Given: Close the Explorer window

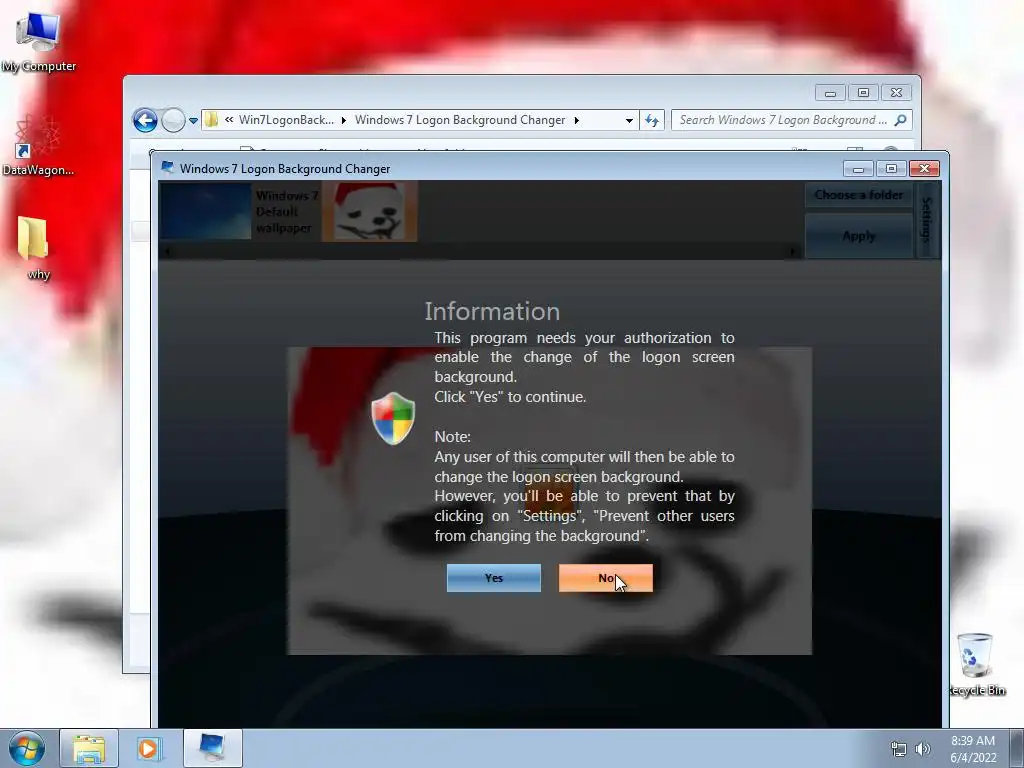Looking at the screenshot, I should pos(896,93).
